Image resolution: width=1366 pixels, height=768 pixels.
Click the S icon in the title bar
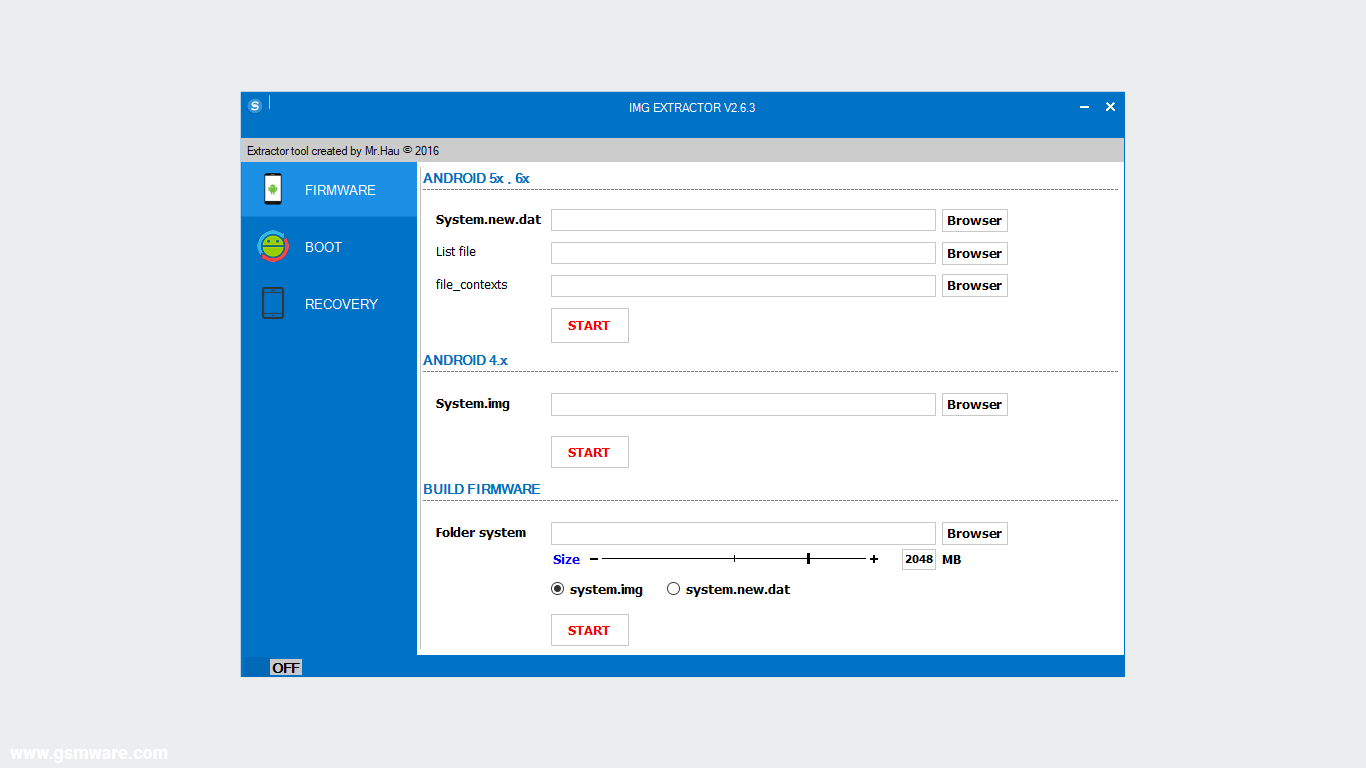(255, 105)
